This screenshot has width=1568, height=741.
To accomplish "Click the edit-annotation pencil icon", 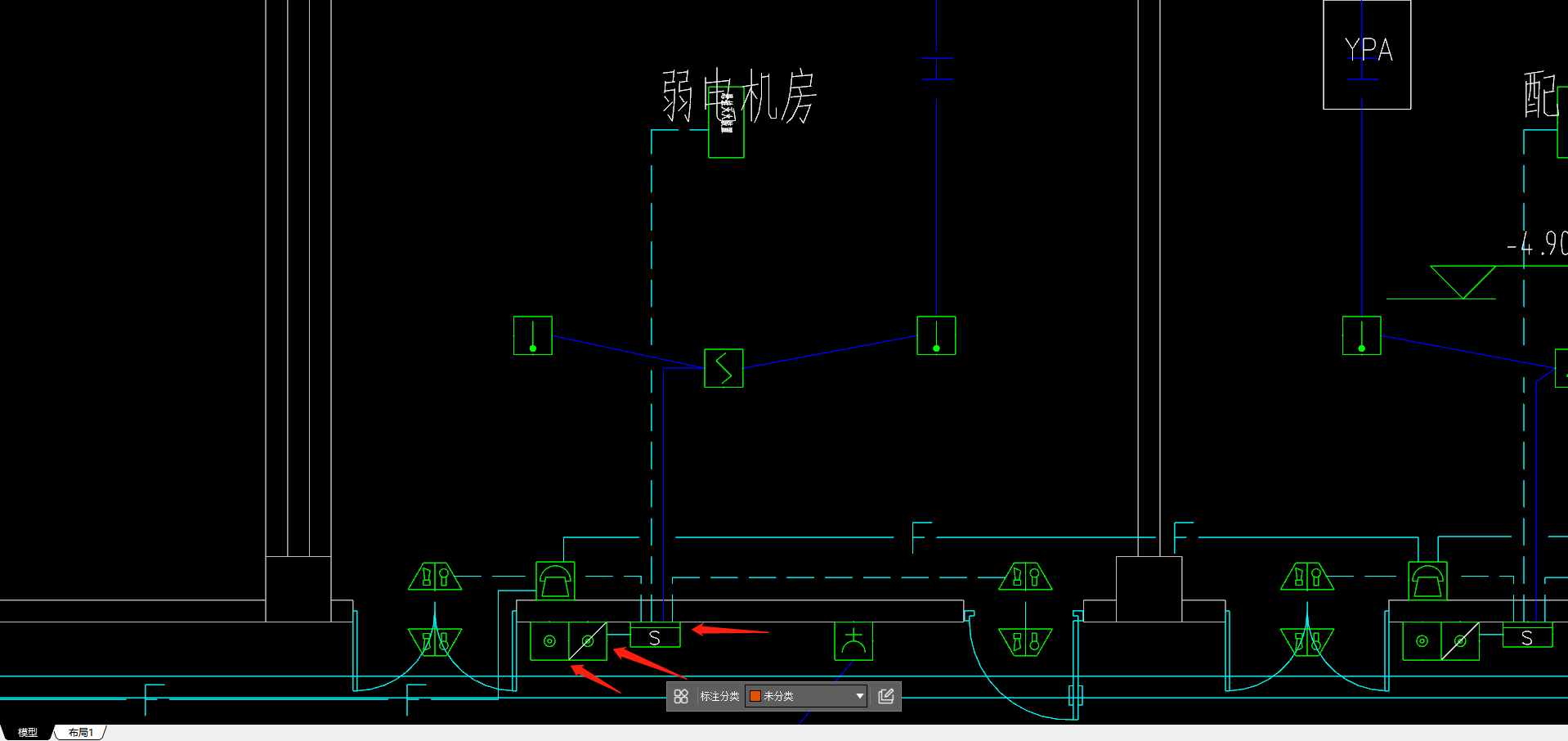I will pos(886,696).
